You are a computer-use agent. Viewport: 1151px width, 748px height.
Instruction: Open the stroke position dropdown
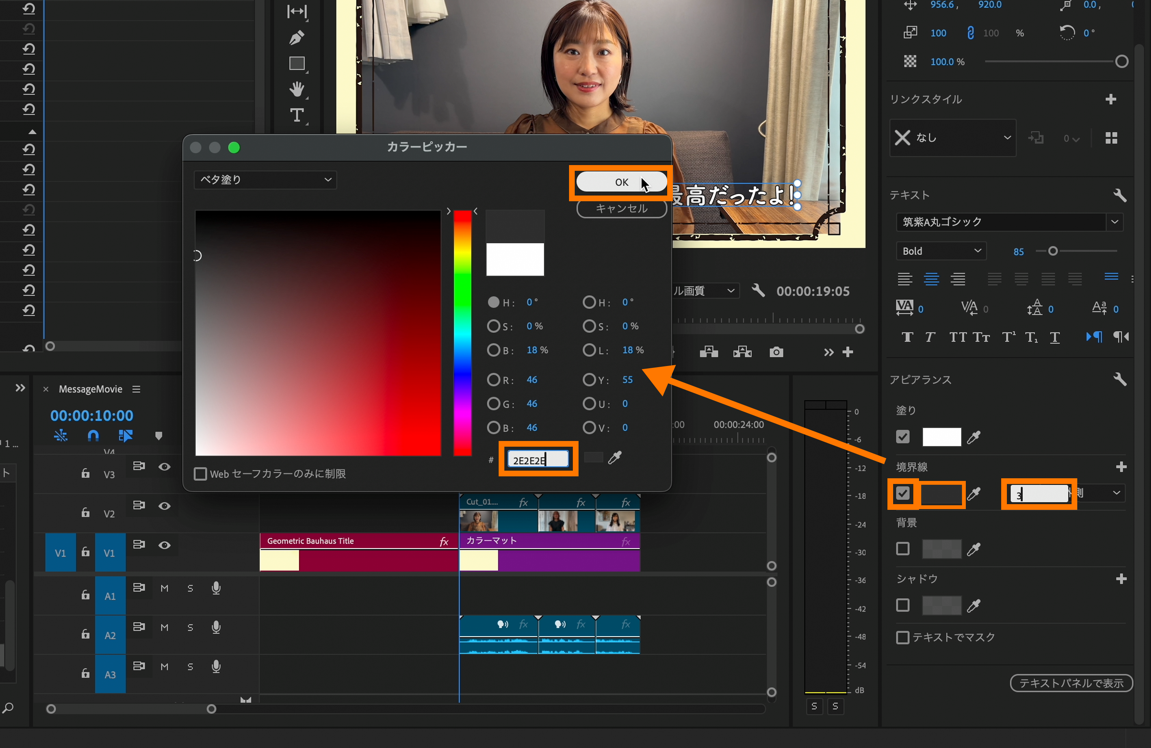[x=1100, y=493]
